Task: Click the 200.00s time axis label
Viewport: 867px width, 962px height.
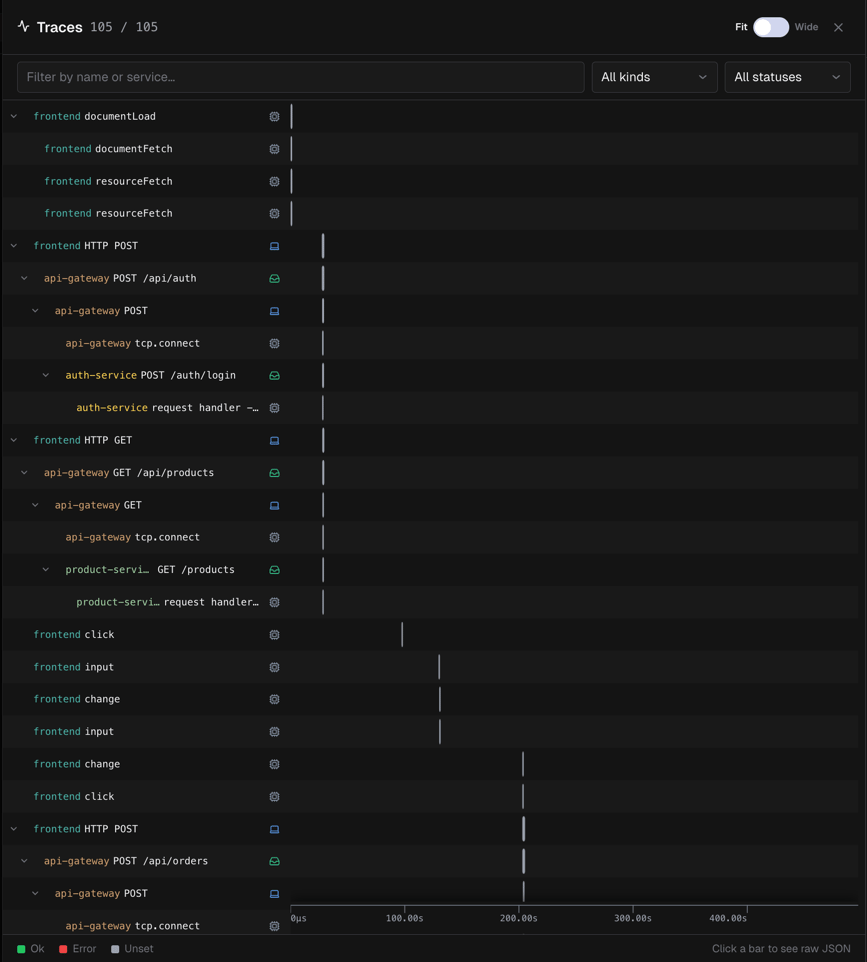Action: point(518,918)
